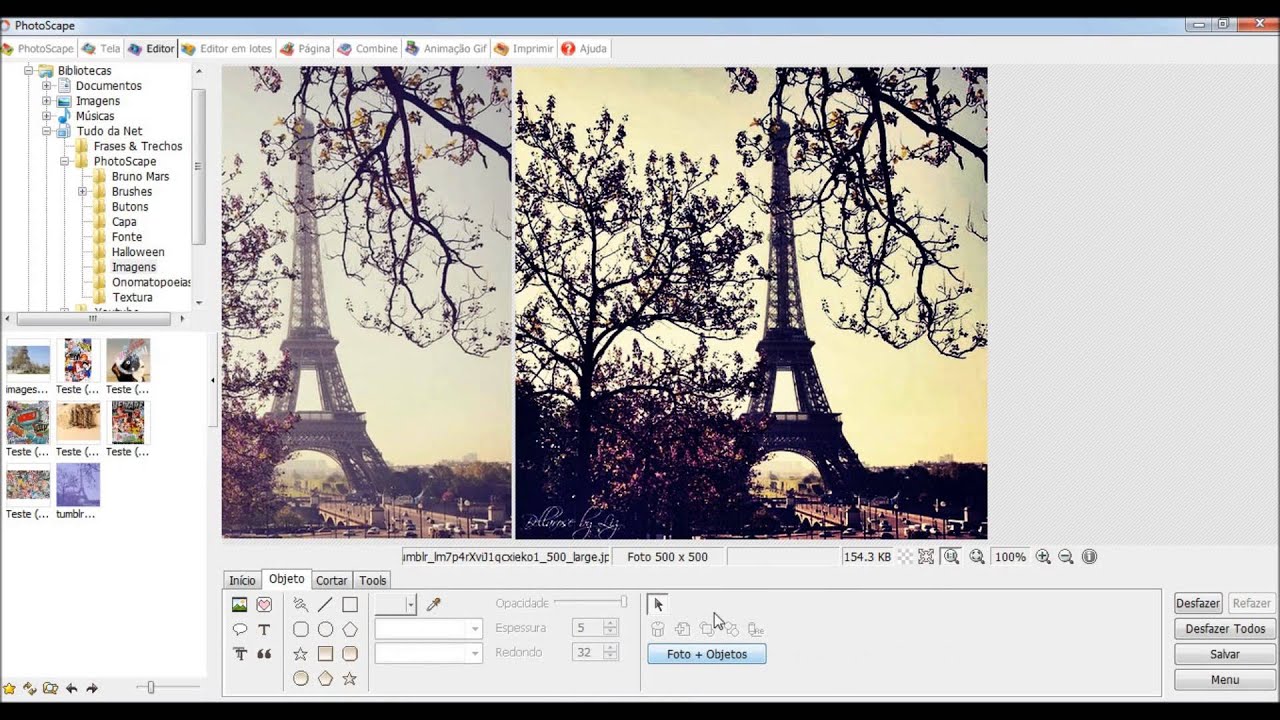Select the rich text tool
The width and height of the screenshot is (1280, 720).
coord(239,654)
